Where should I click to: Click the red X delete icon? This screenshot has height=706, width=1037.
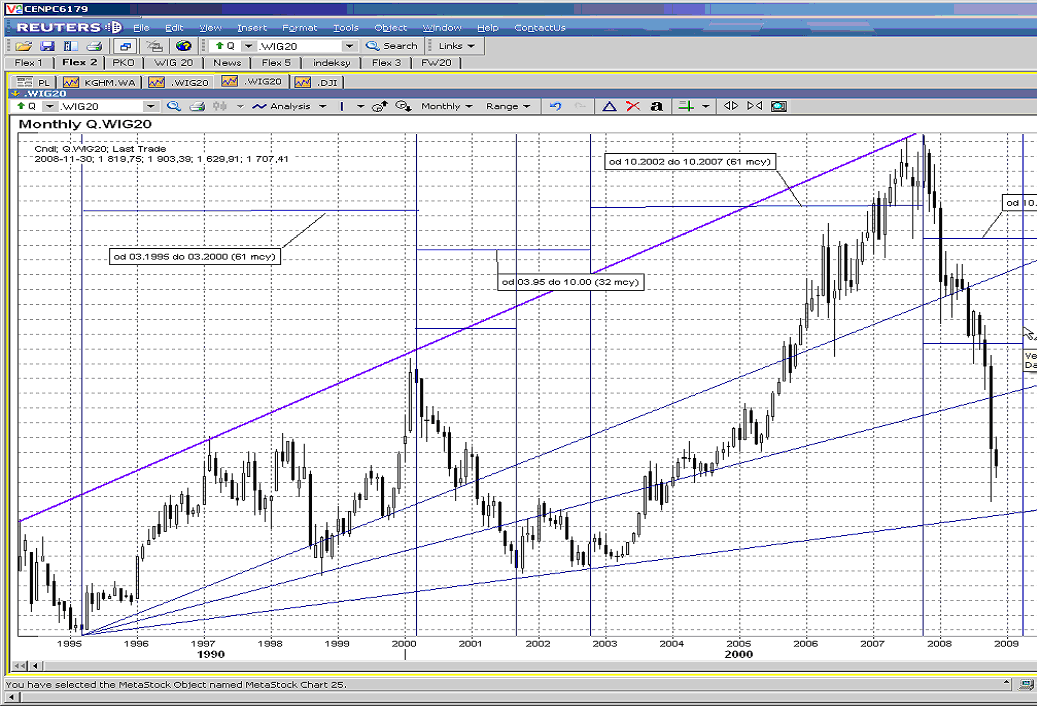632,106
